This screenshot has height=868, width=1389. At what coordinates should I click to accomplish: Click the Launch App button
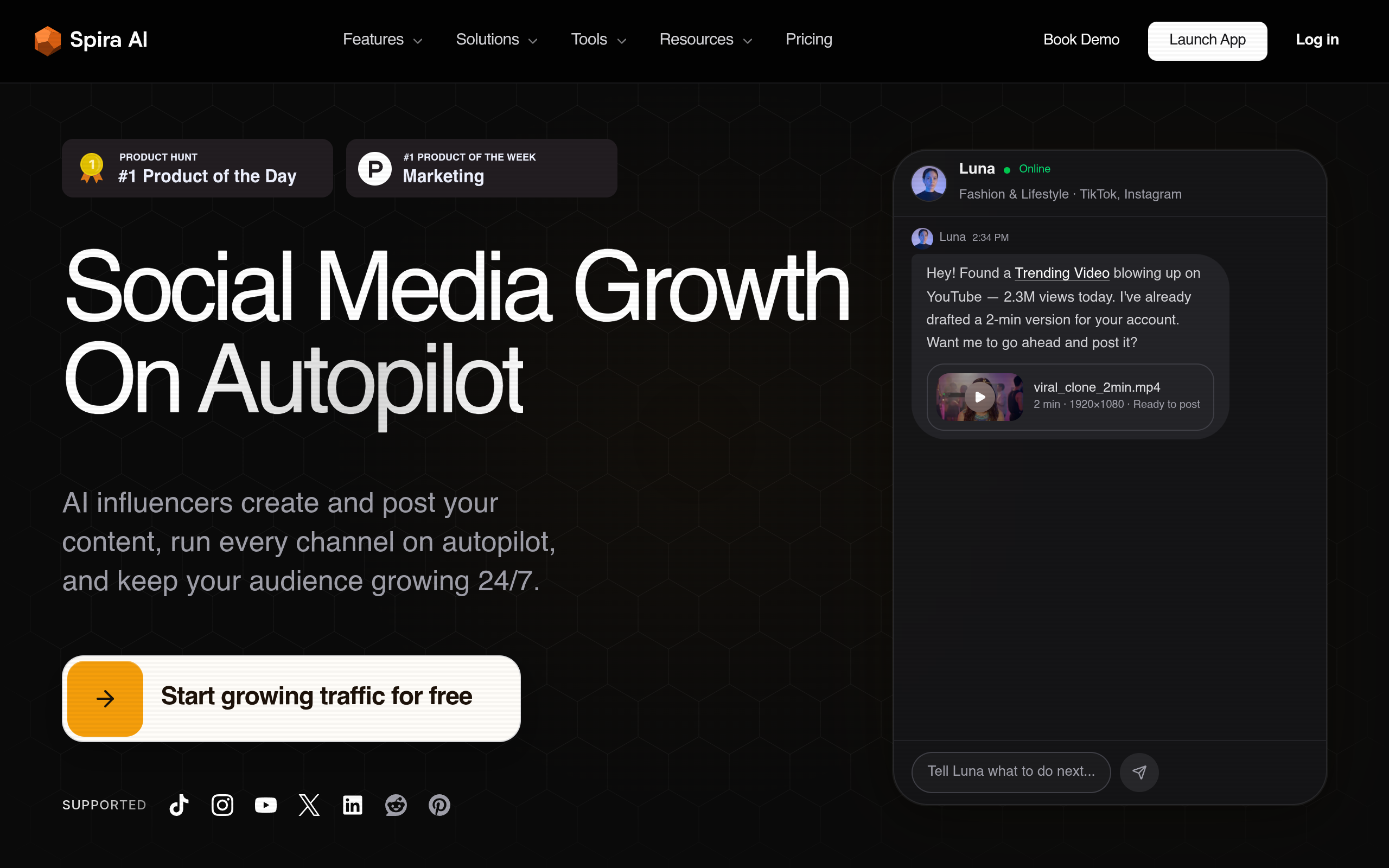tap(1208, 41)
